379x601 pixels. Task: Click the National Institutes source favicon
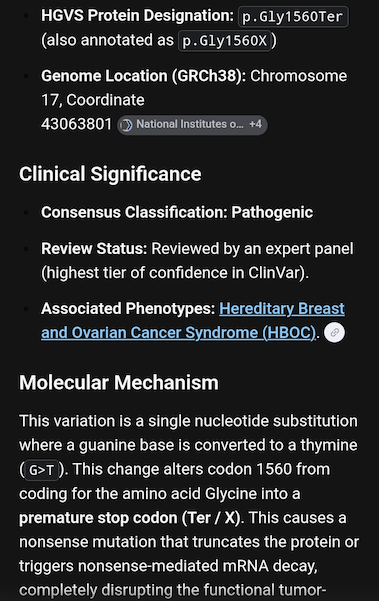pyautogui.click(x=126, y=125)
